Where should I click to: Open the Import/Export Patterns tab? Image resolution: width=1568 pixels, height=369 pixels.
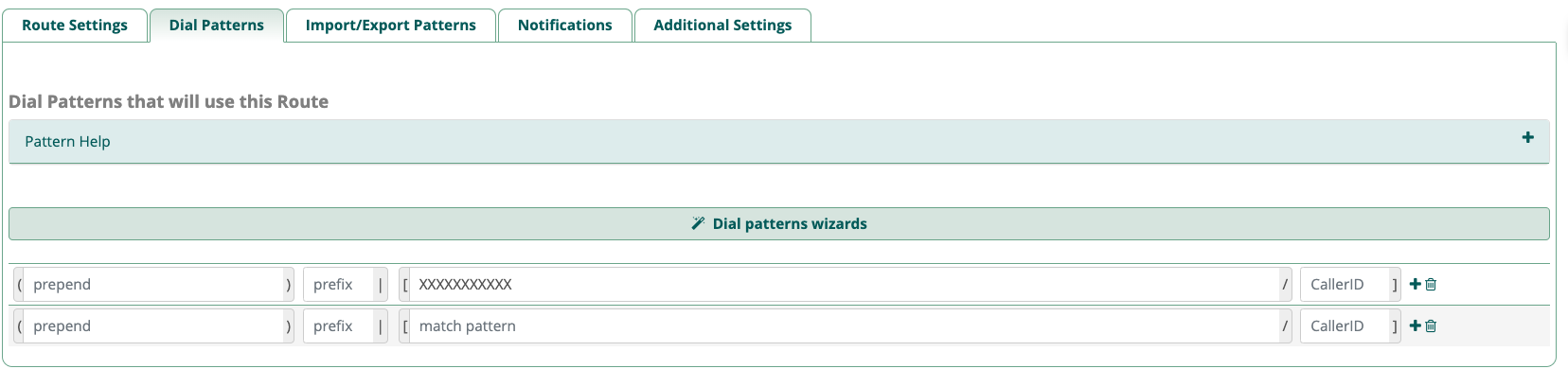click(x=391, y=26)
